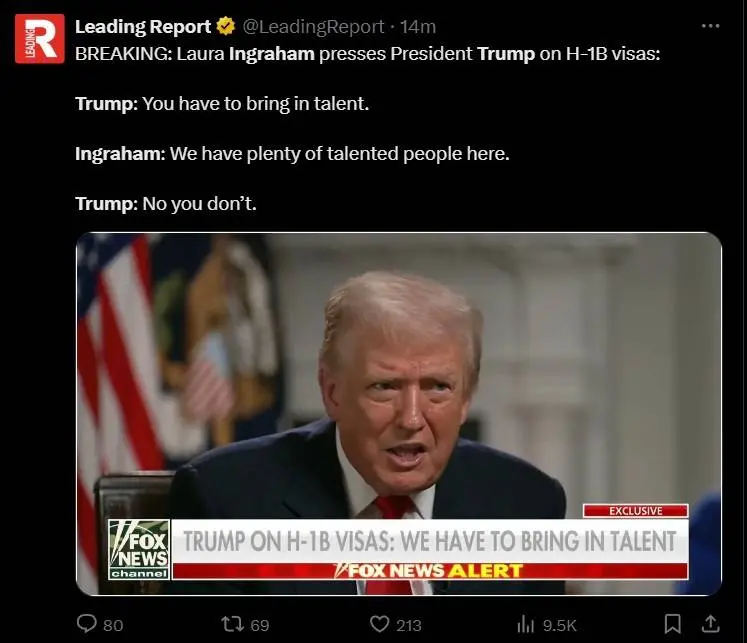The width and height of the screenshot is (747, 643).
Task: Click bold "Ingraham" in the BREAKING line
Action: 272,54
